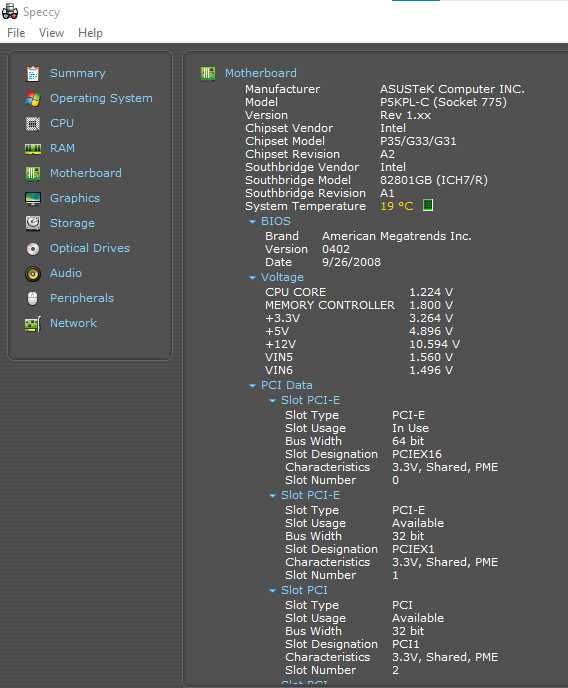Select BIOS brand American Megatrends Inc.

coord(397,236)
